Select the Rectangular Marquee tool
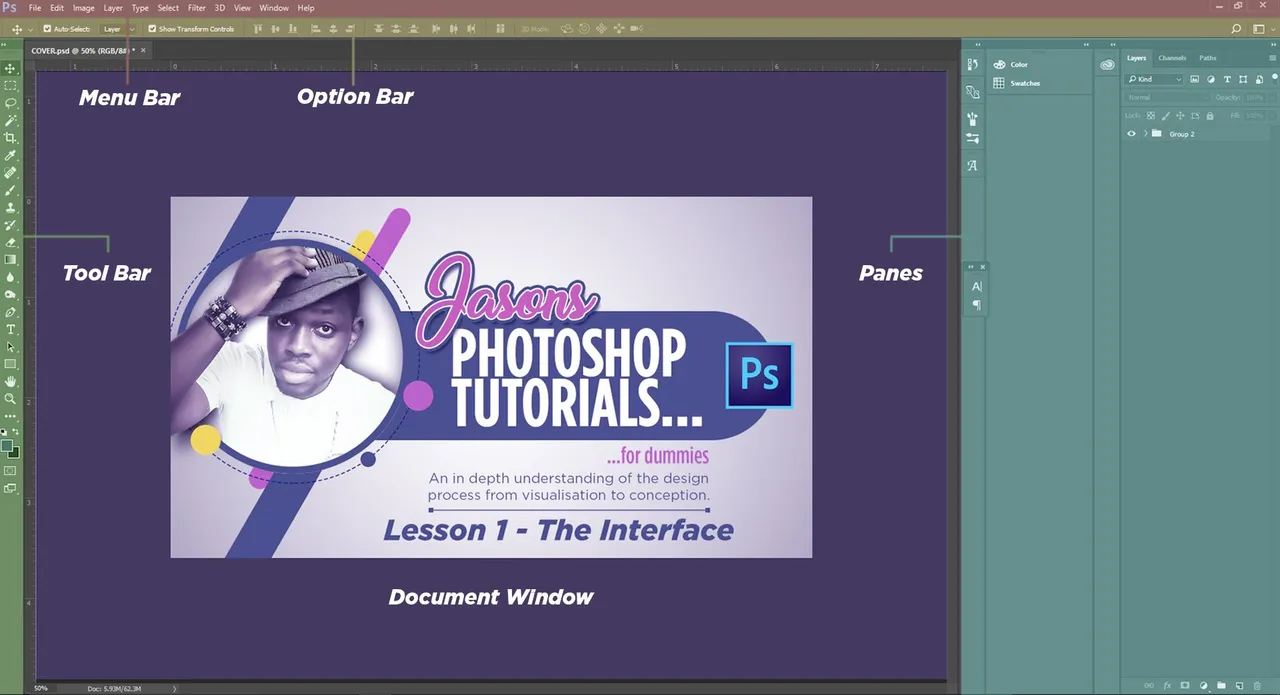This screenshot has width=1280, height=695. point(11,86)
